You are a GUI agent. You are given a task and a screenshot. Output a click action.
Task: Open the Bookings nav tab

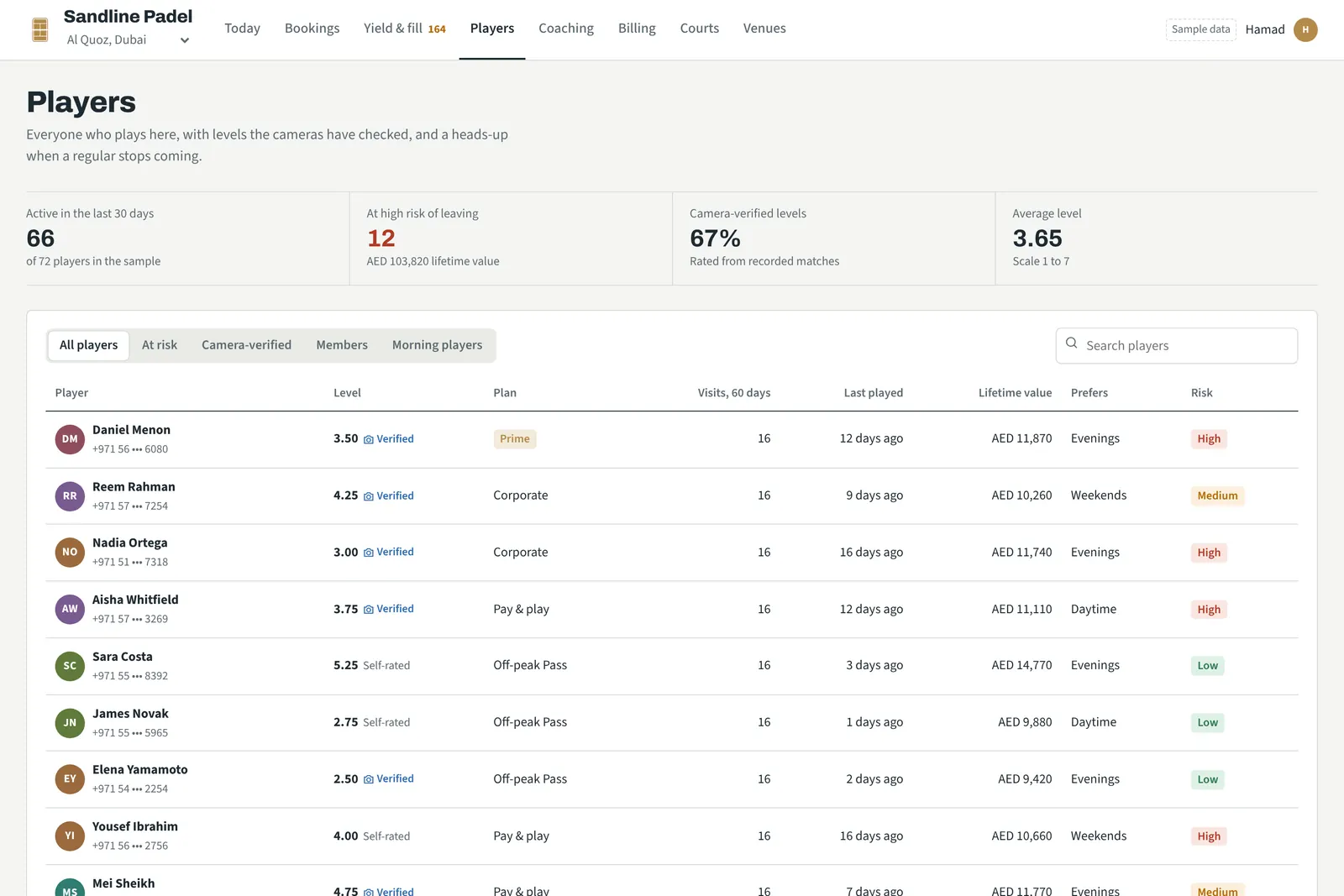[x=312, y=29]
